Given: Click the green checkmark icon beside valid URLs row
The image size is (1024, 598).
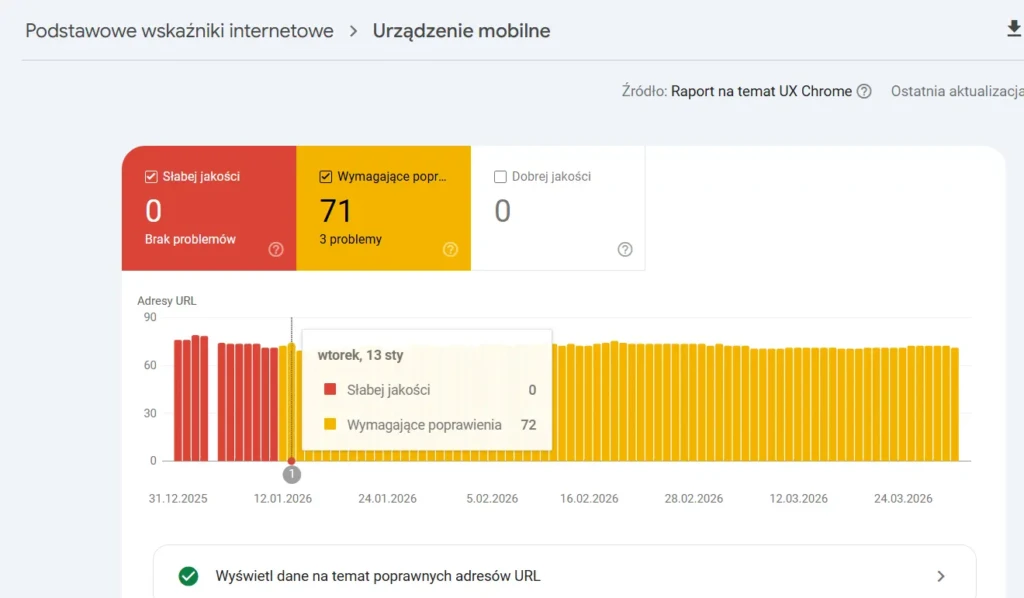Looking at the screenshot, I should [188, 576].
